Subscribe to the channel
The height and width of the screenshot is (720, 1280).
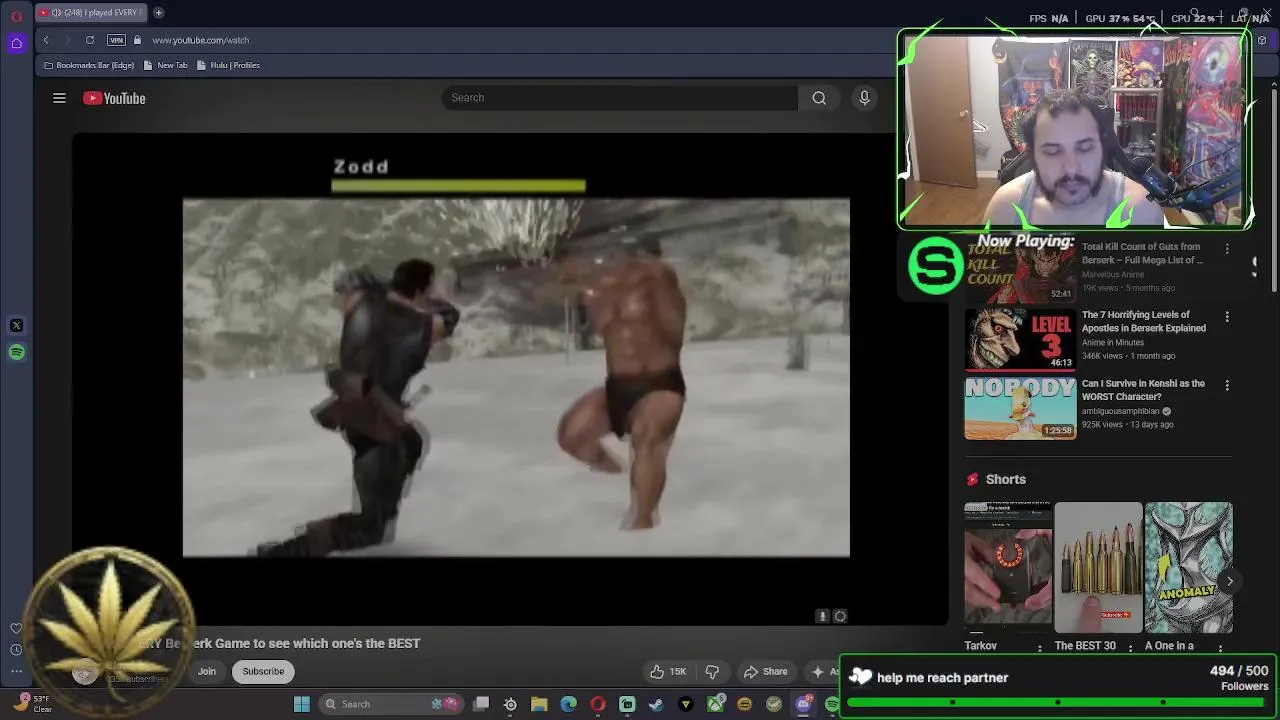click(x=263, y=671)
